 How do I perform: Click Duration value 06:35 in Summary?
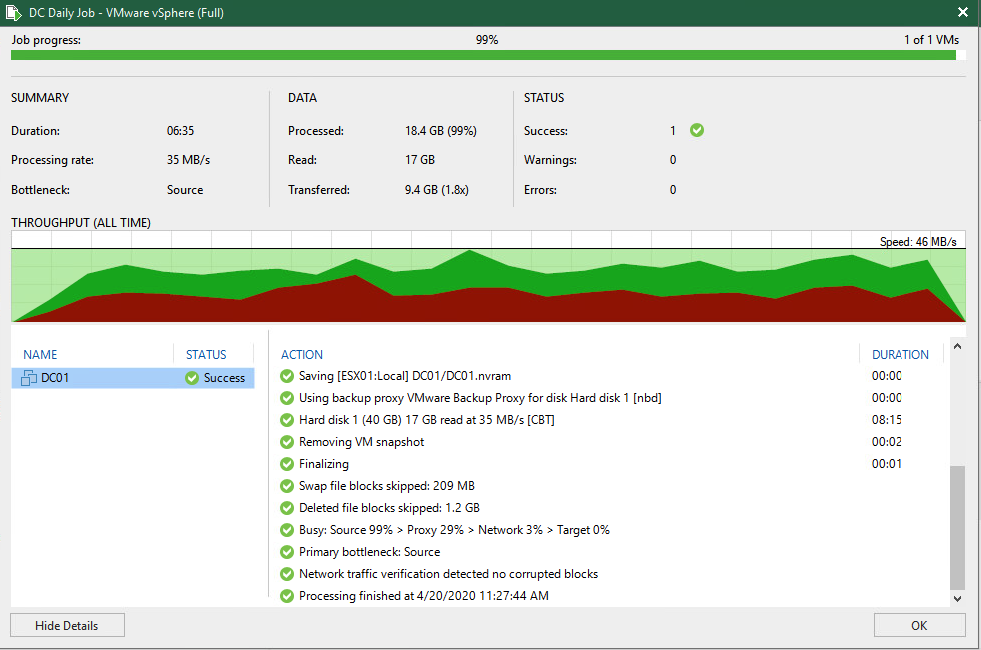(180, 131)
